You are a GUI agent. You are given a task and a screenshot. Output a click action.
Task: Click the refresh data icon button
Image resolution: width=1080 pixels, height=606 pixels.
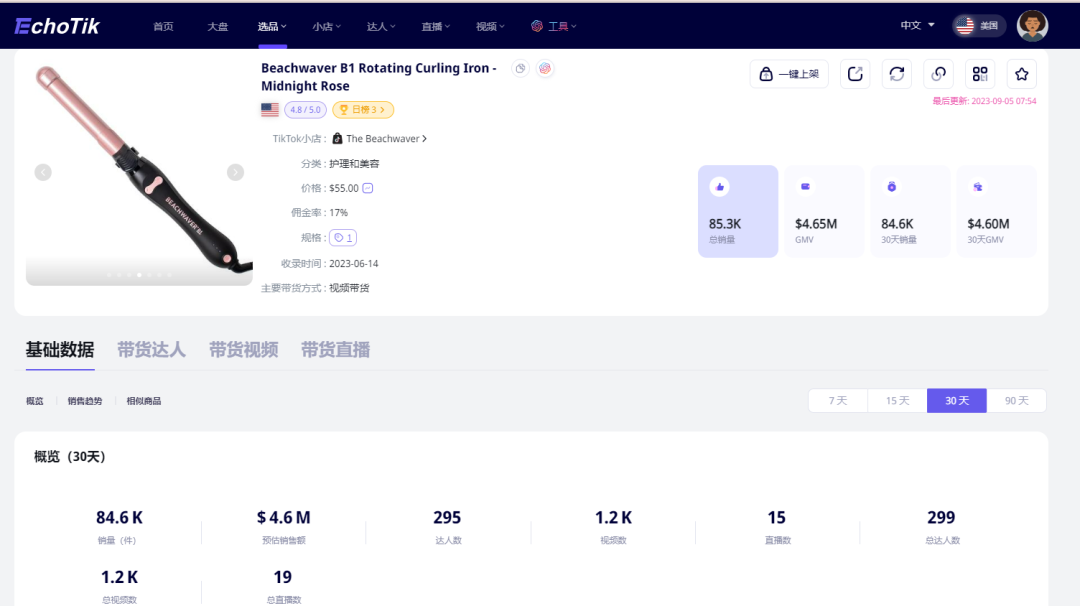click(x=897, y=74)
